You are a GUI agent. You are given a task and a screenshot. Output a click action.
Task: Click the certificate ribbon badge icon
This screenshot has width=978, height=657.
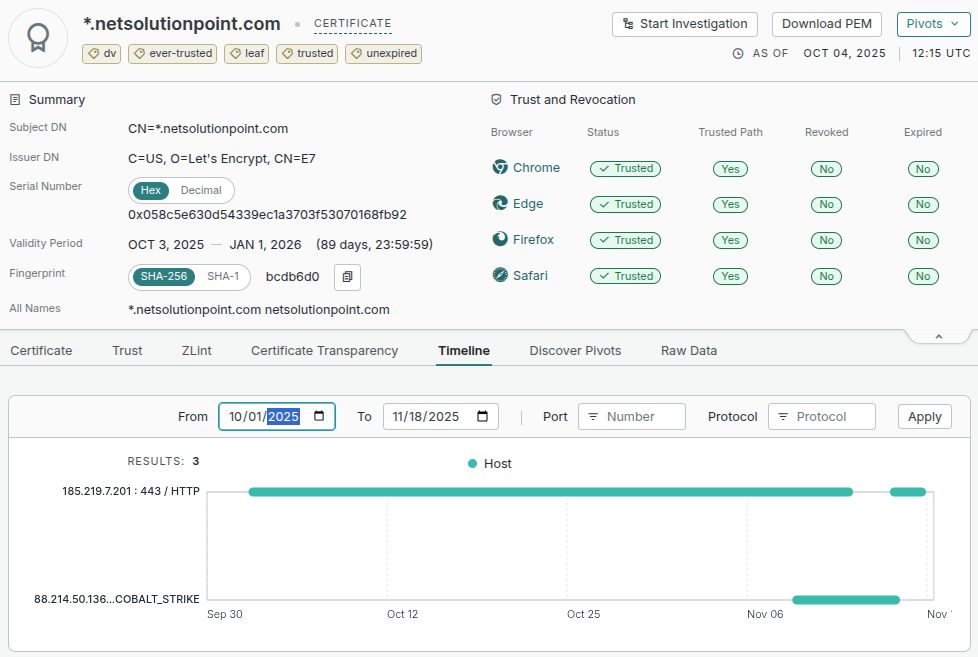pos(38,37)
